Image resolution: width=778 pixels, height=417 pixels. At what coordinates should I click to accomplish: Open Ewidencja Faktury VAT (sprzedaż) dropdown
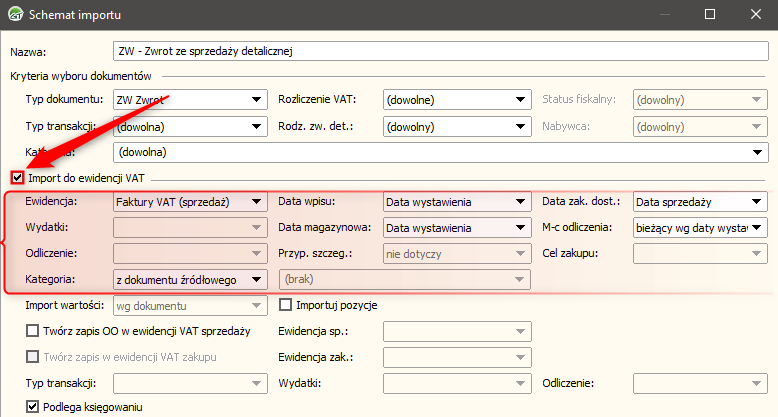tap(256, 202)
